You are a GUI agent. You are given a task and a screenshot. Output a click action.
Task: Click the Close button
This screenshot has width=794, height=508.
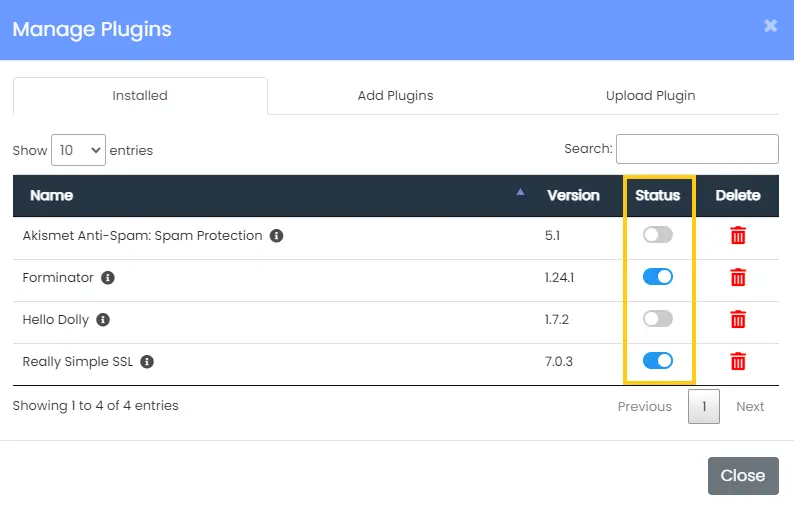point(743,476)
